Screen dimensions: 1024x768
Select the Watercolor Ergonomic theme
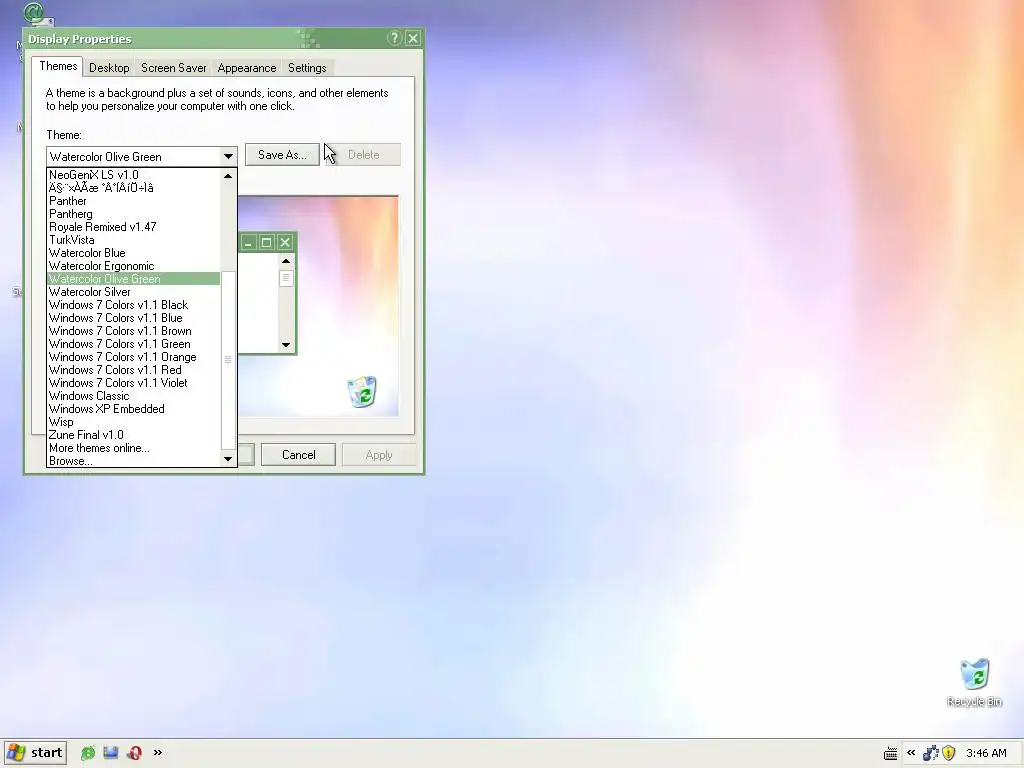[134, 266]
